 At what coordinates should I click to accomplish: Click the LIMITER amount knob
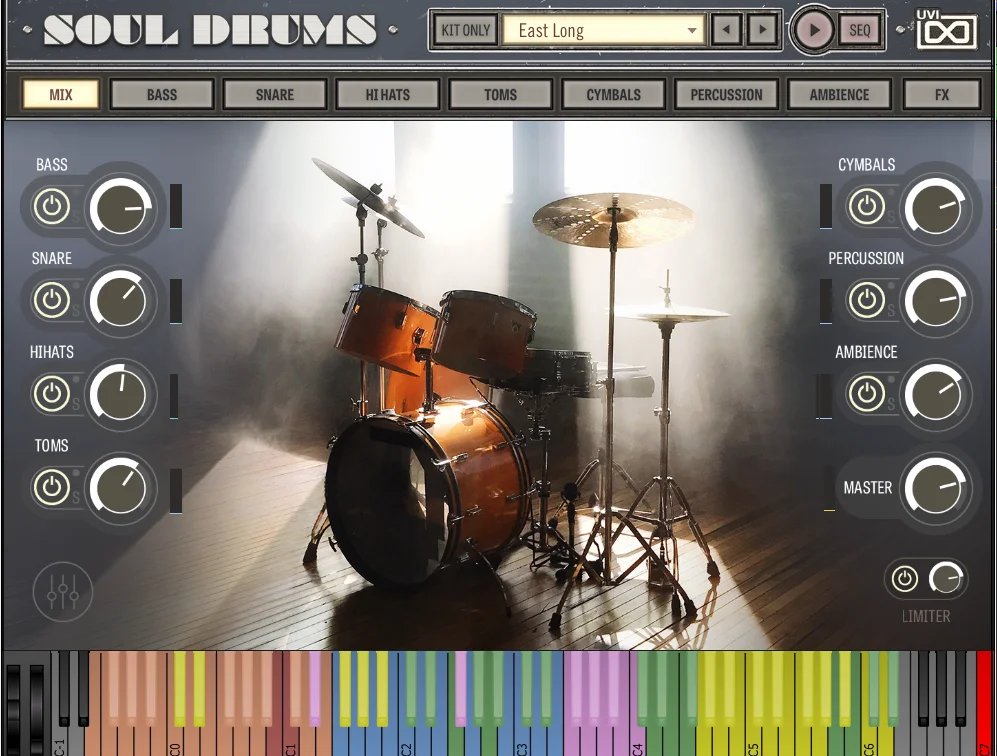(x=945, y=579)
